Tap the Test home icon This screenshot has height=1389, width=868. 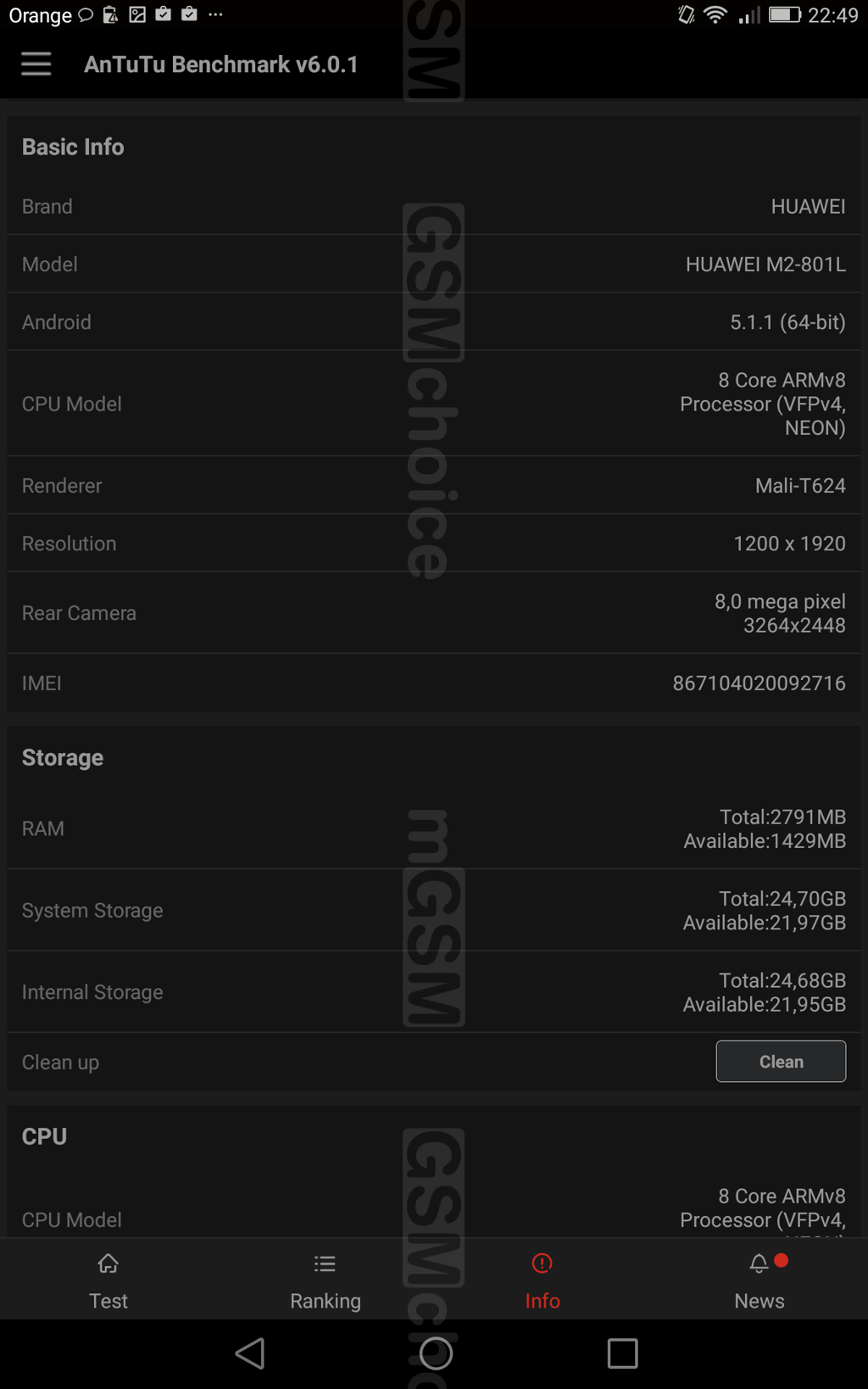108,1264
